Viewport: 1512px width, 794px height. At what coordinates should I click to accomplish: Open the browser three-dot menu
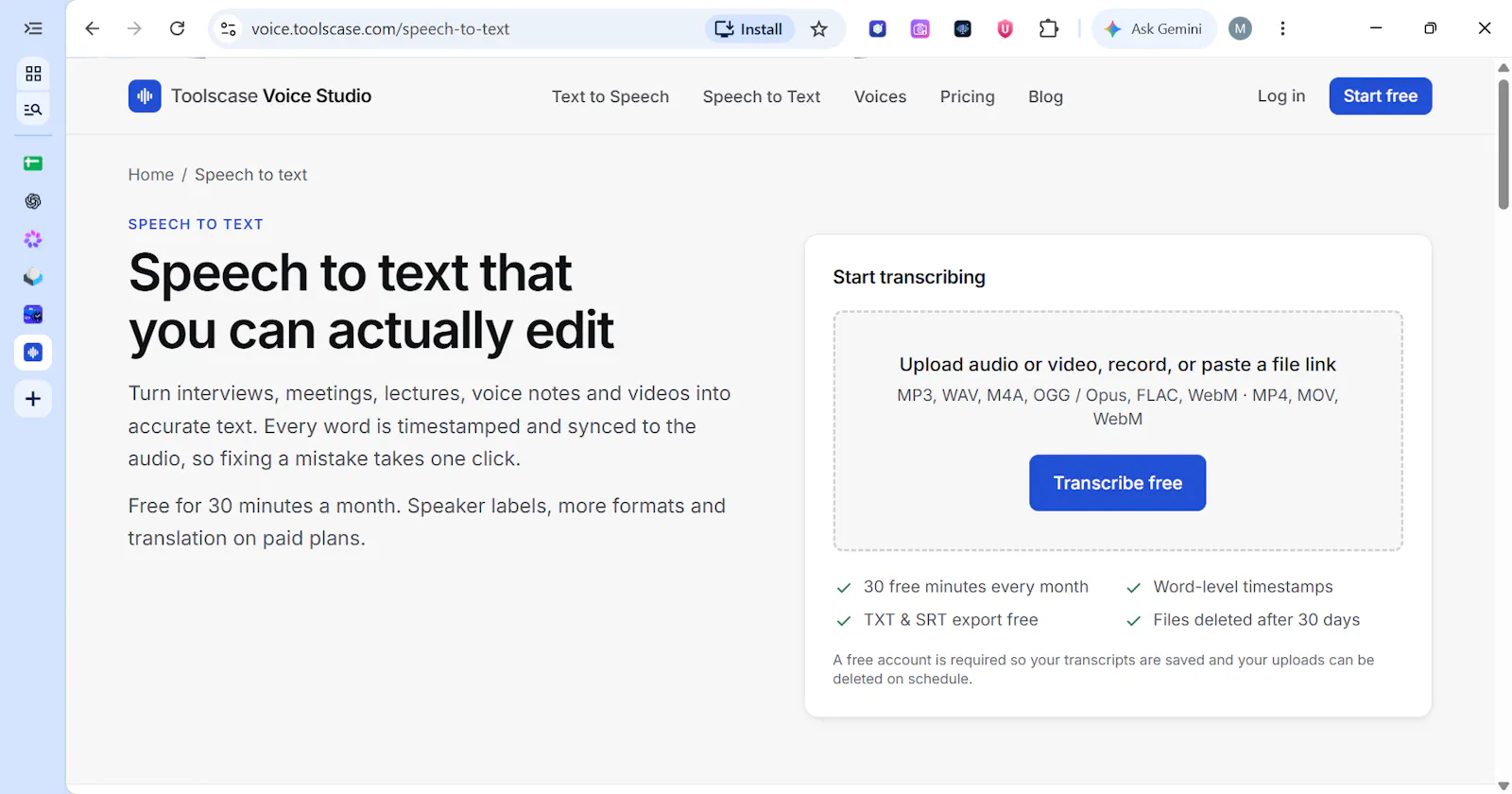click(1282, 28)
